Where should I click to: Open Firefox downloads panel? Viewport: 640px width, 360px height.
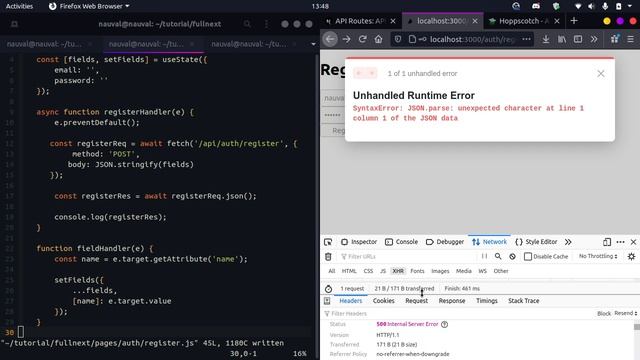pos(546,39)
